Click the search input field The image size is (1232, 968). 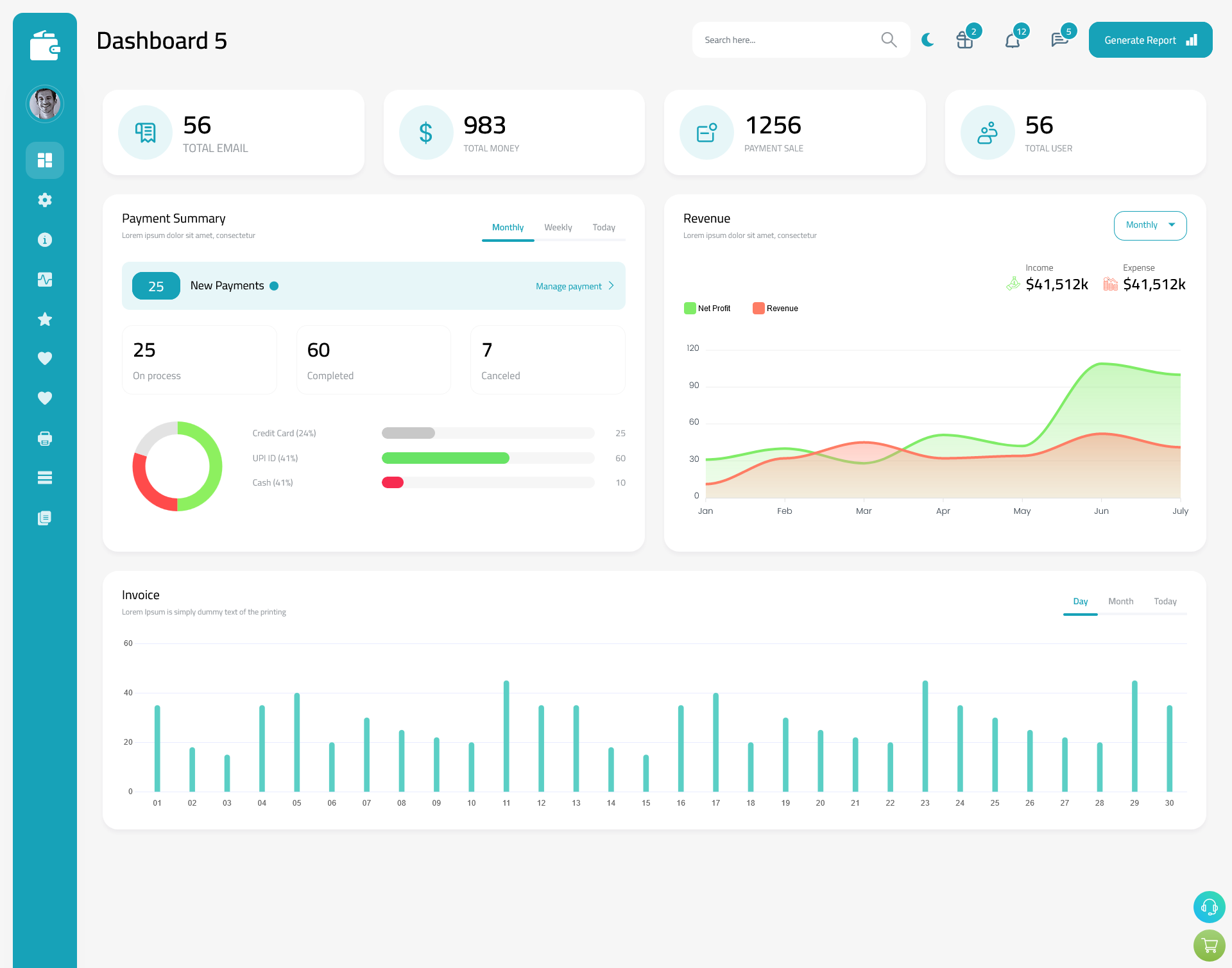(789, 39)
